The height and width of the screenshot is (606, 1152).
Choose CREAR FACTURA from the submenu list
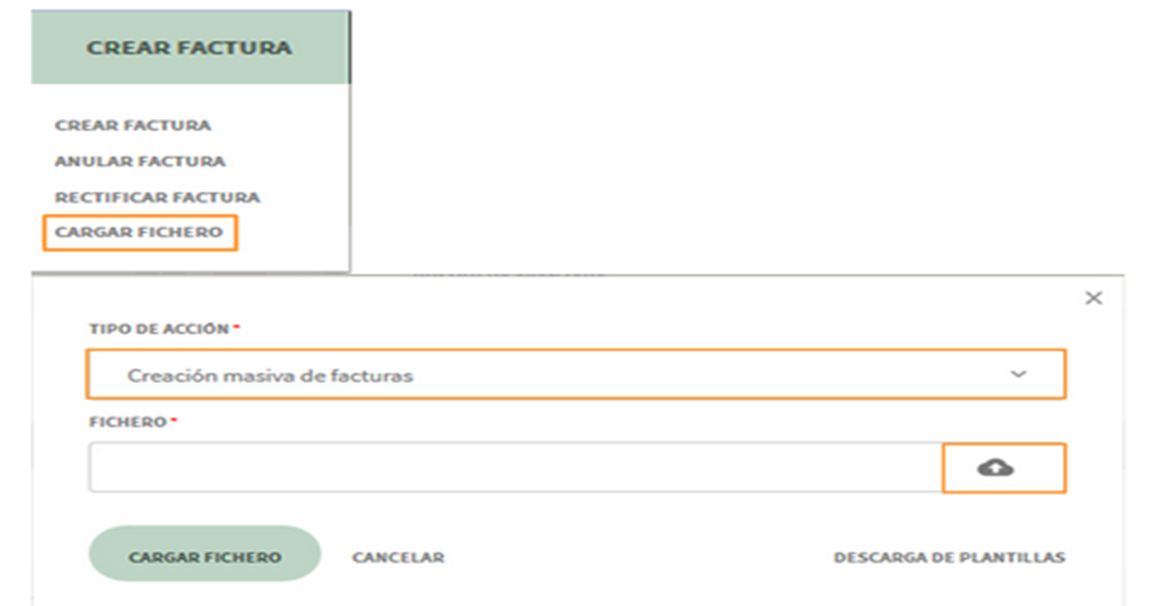pyautogui.click(x=133, y=125)
